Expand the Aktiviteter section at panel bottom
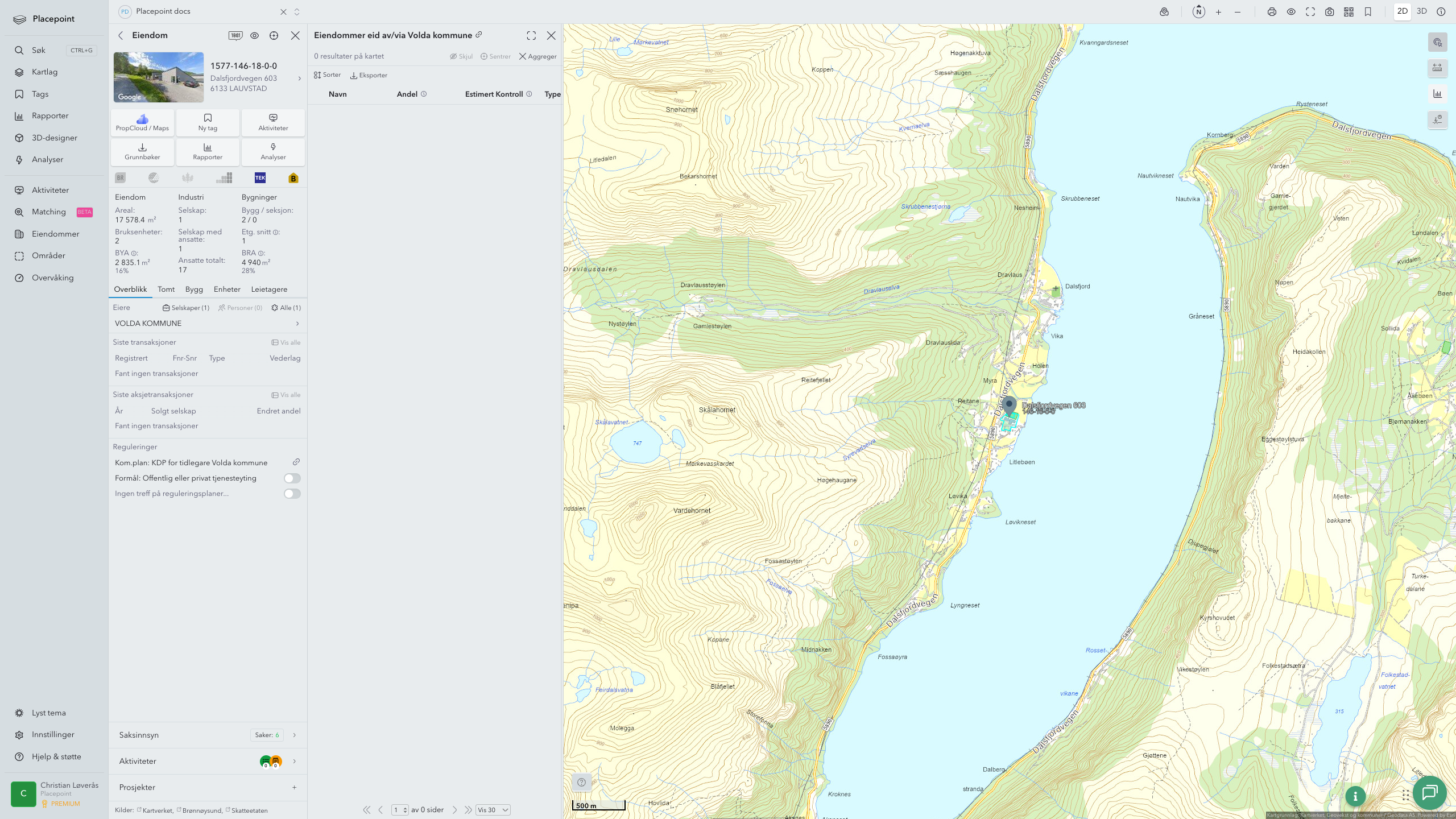1456x819 pixels. 208,762
